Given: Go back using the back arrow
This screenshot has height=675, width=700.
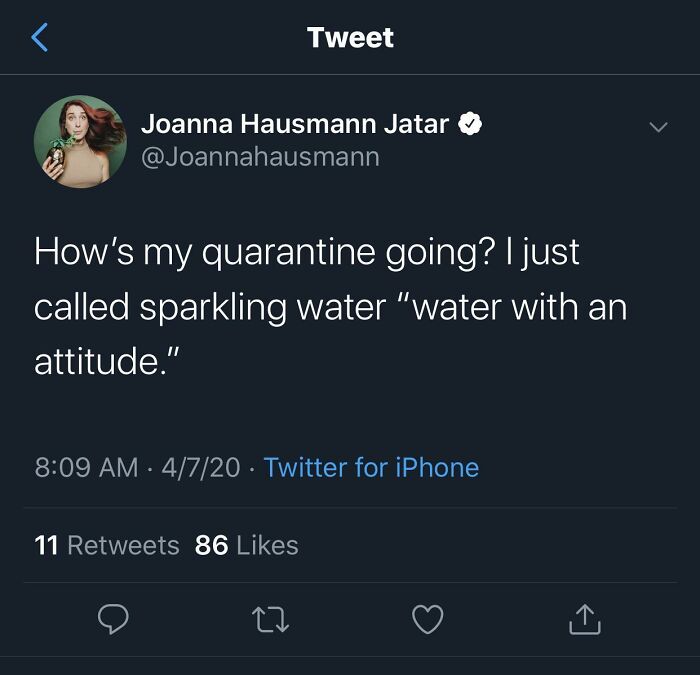Looking at the screenshot, I should (x=40, y=38).
